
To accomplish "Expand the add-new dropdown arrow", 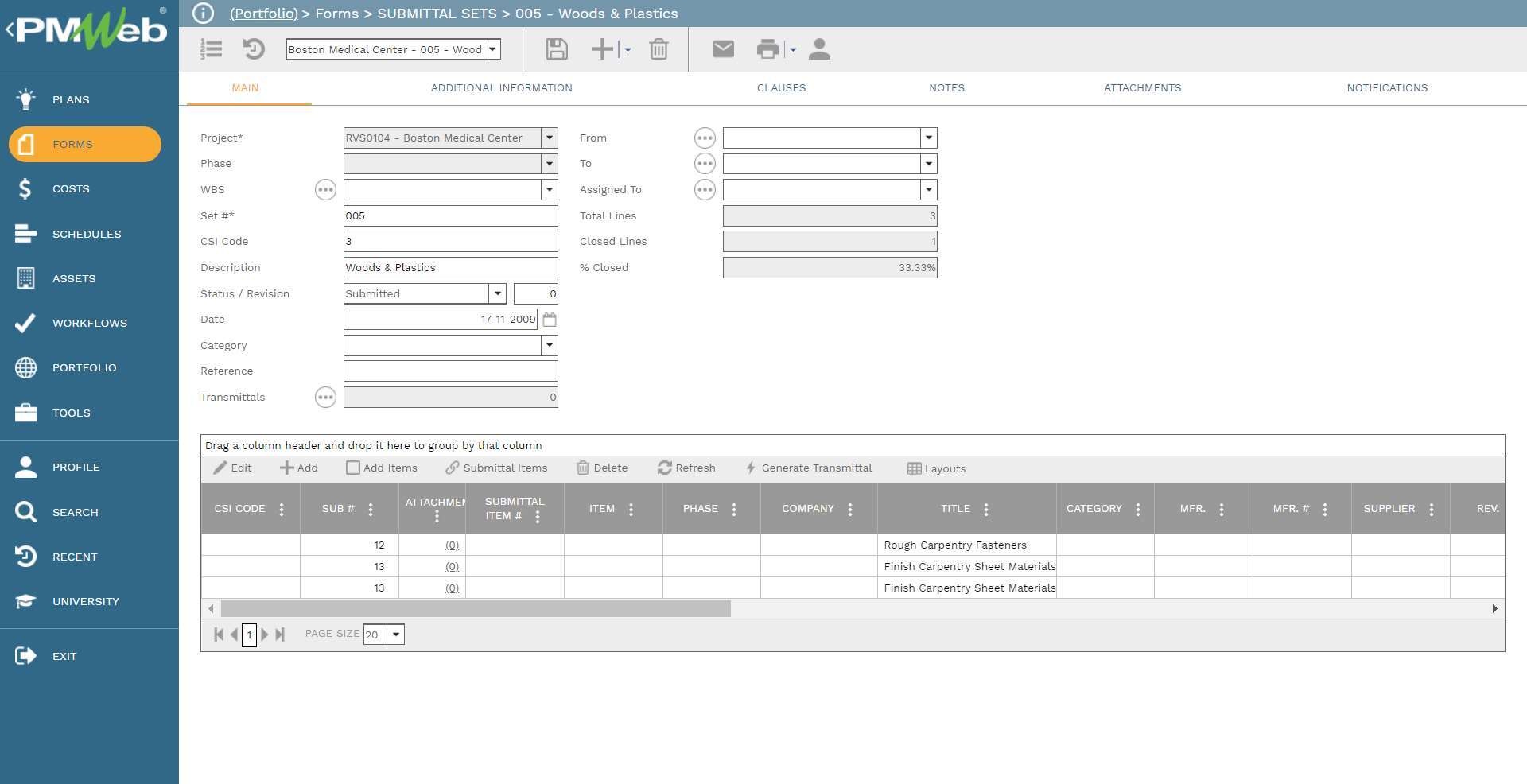I will (628, 49).
